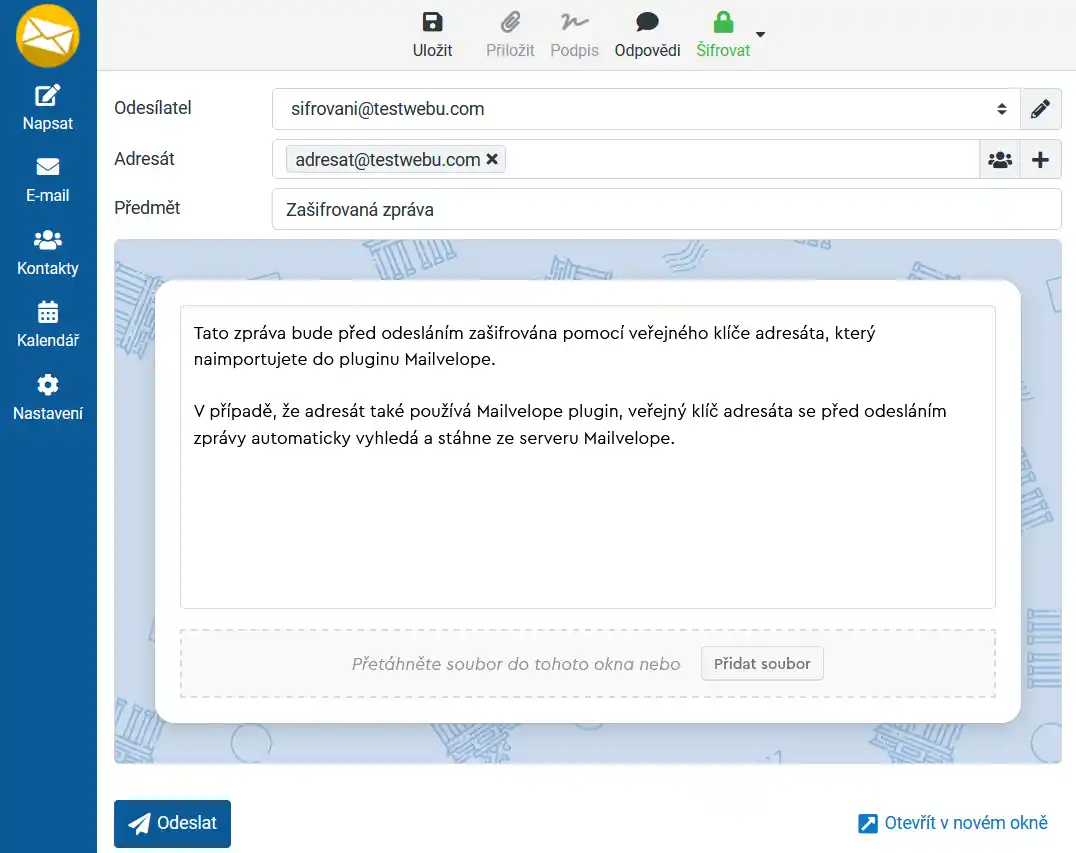Image resolution: width=1076 pixels, height=853 pixels.
Task: Click Podpis signature tool
Action: tap(574, 35)
